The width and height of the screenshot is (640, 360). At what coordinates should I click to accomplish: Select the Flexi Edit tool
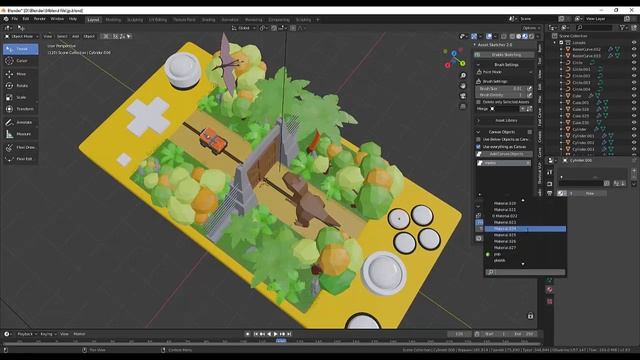tap(20, 159)
